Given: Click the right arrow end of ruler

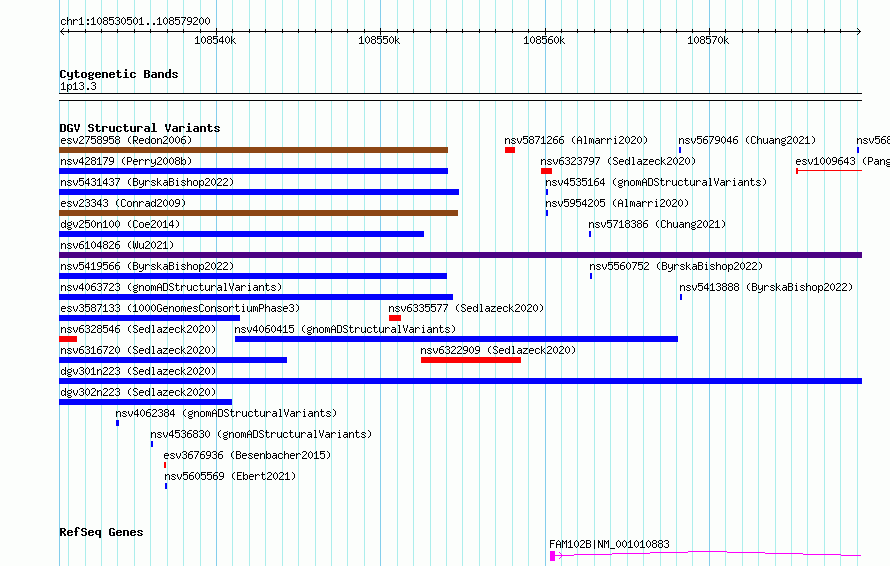Looking at the screenshot, I should click(859, 31).
